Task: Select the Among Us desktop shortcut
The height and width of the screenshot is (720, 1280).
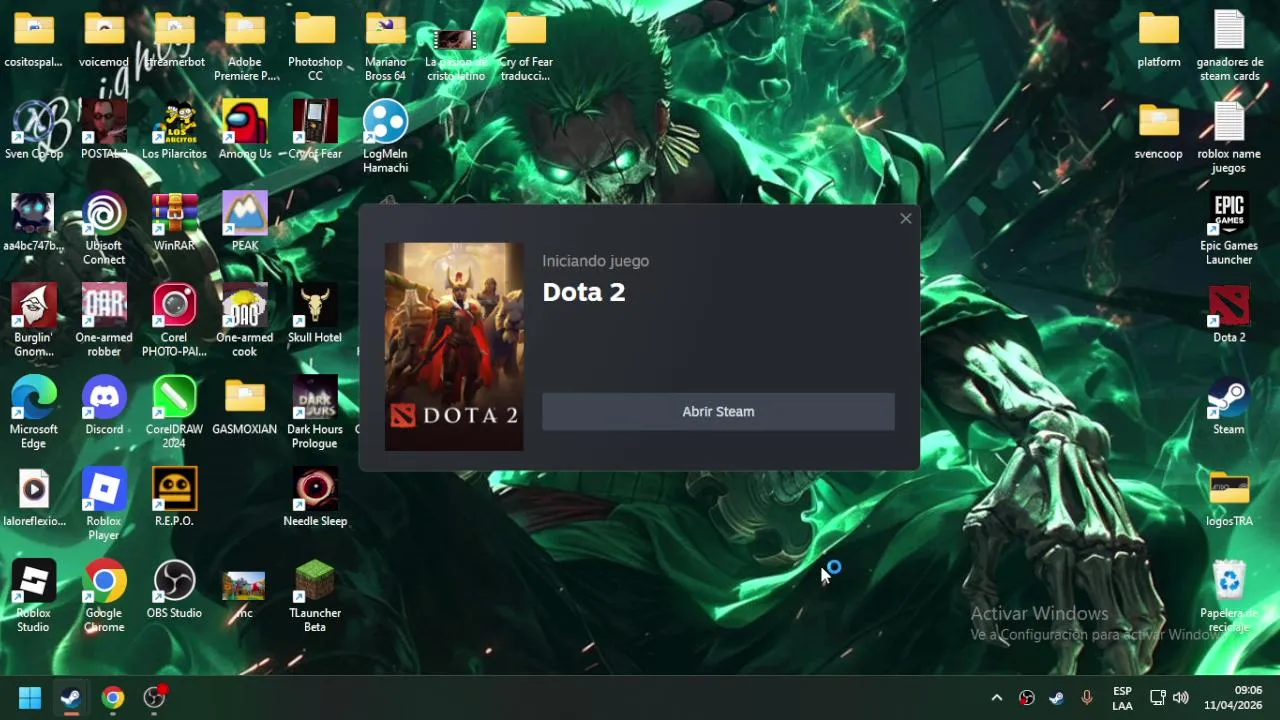Action: (x=245, y=130)
